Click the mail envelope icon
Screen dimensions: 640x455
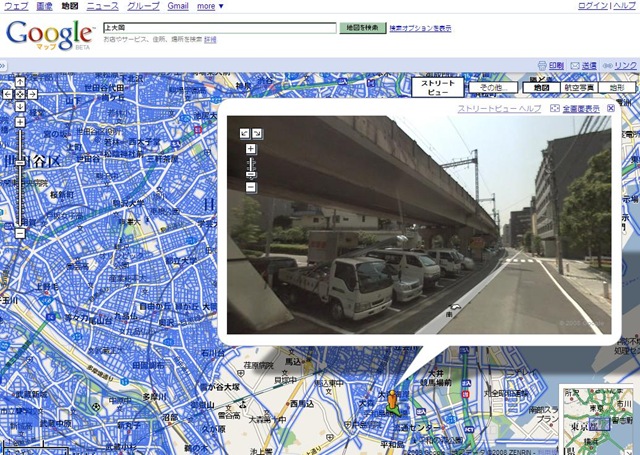[x=575, y=65]
